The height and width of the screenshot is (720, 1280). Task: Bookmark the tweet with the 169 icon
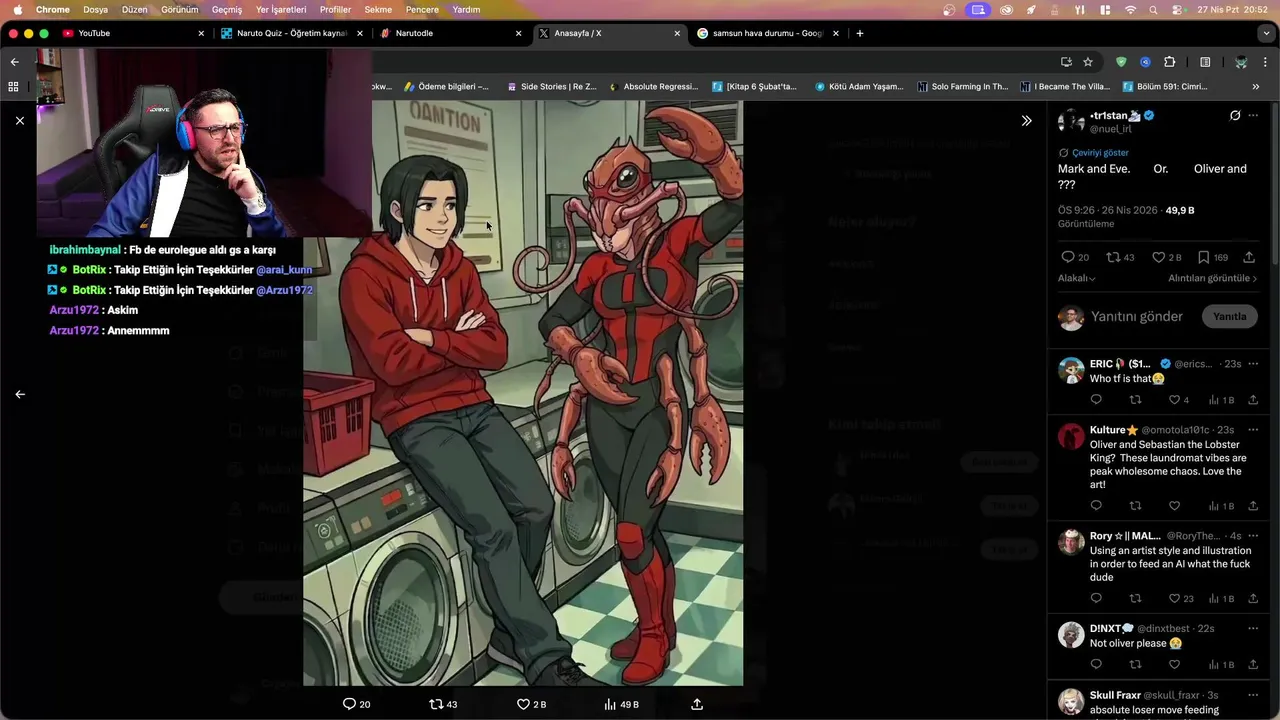click(1213, 257)
